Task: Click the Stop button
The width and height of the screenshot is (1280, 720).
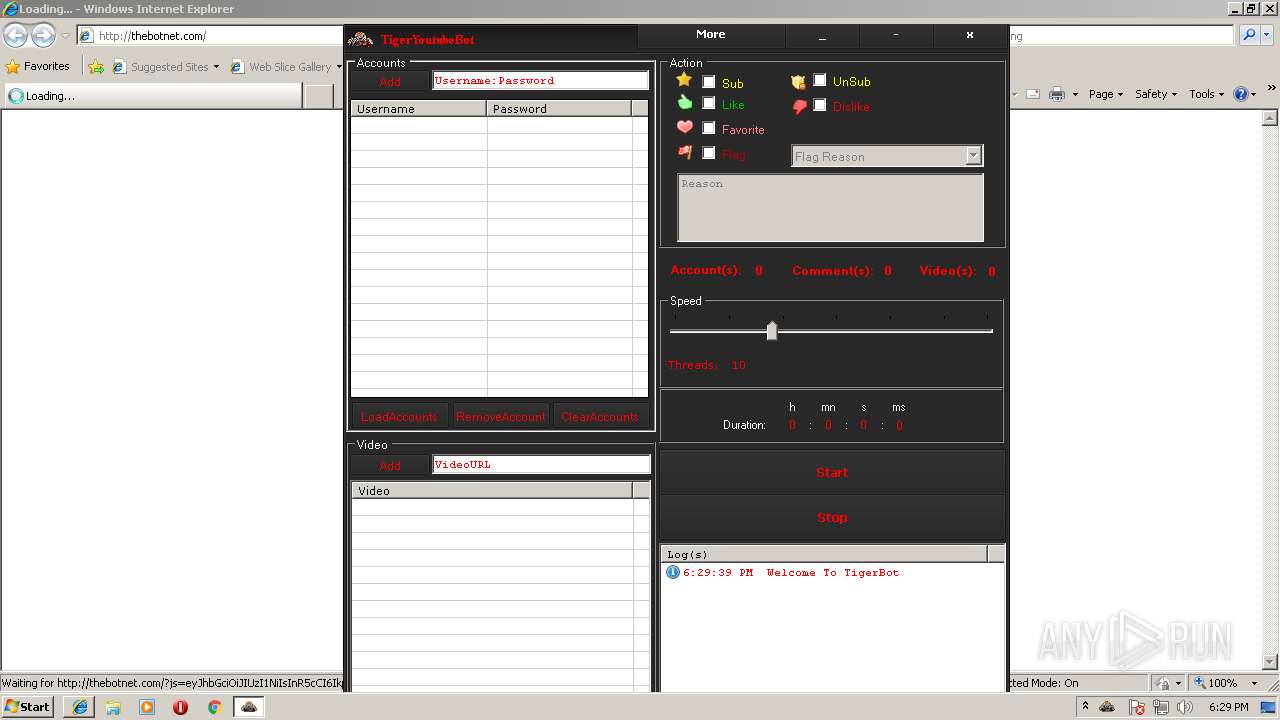Action: (832, 517)
